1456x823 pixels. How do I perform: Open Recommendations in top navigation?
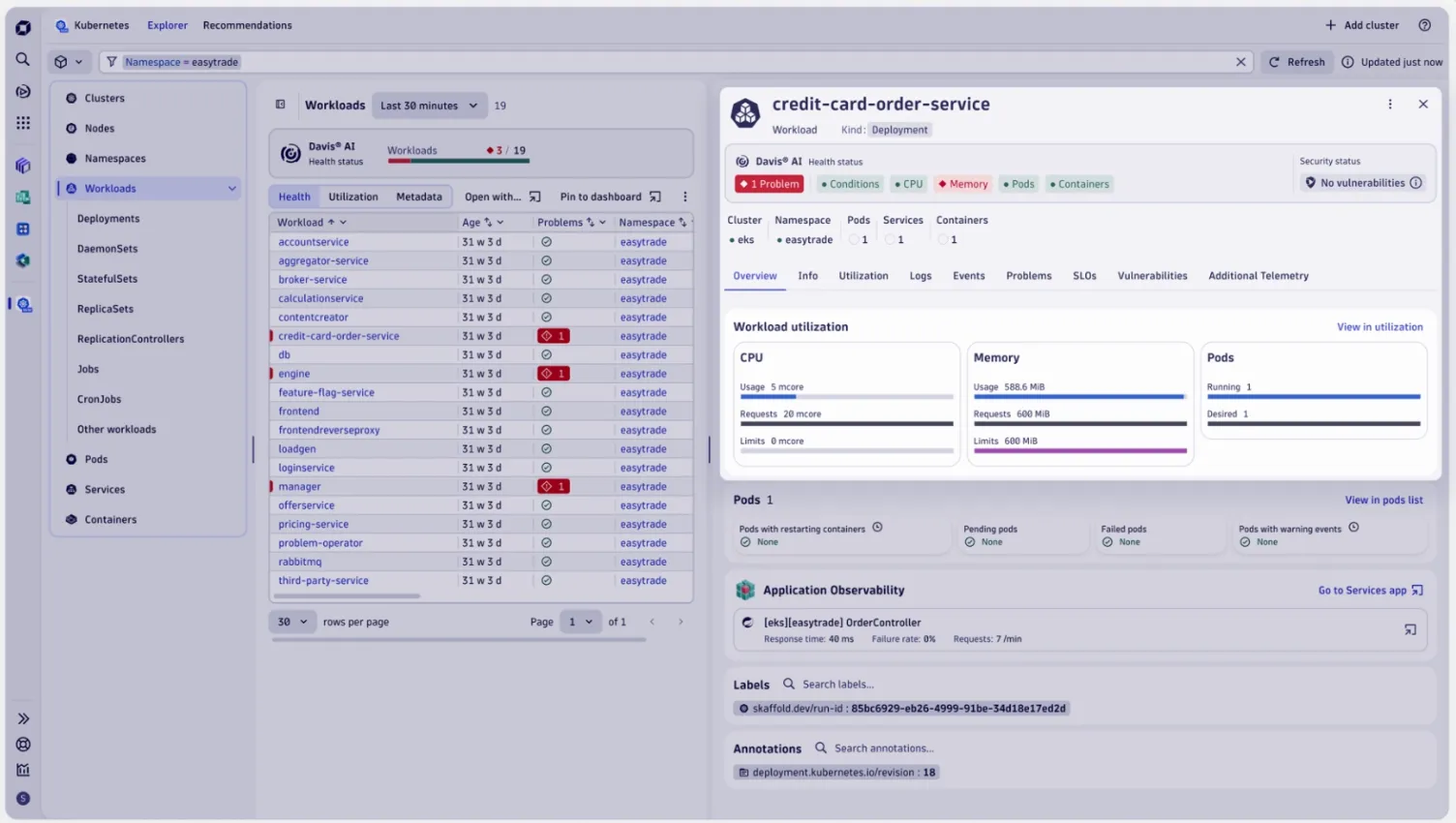pyautogui.click(x=247, y=25)
